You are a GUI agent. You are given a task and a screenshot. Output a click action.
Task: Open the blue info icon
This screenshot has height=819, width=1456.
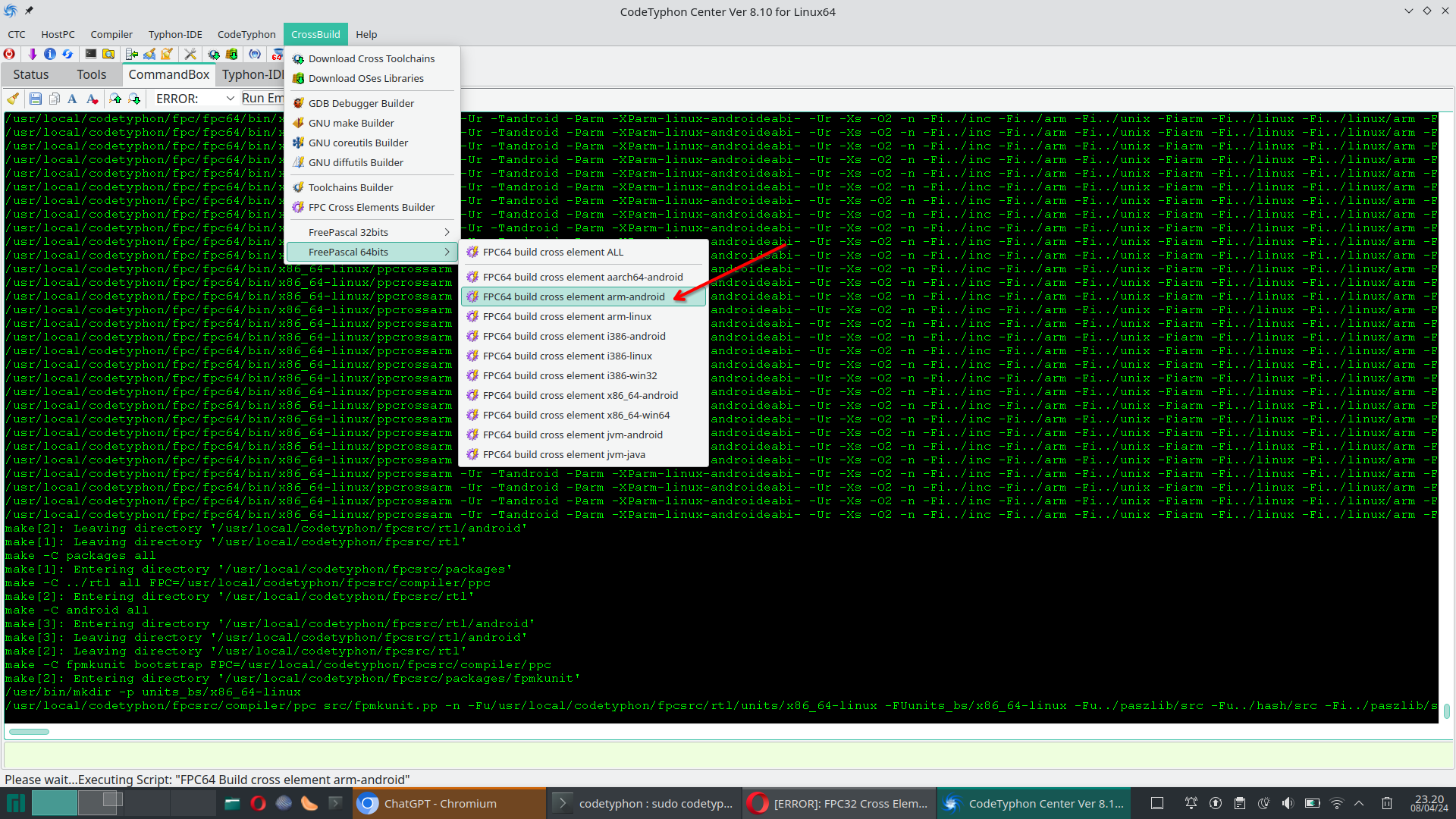(x=50, y=54)
